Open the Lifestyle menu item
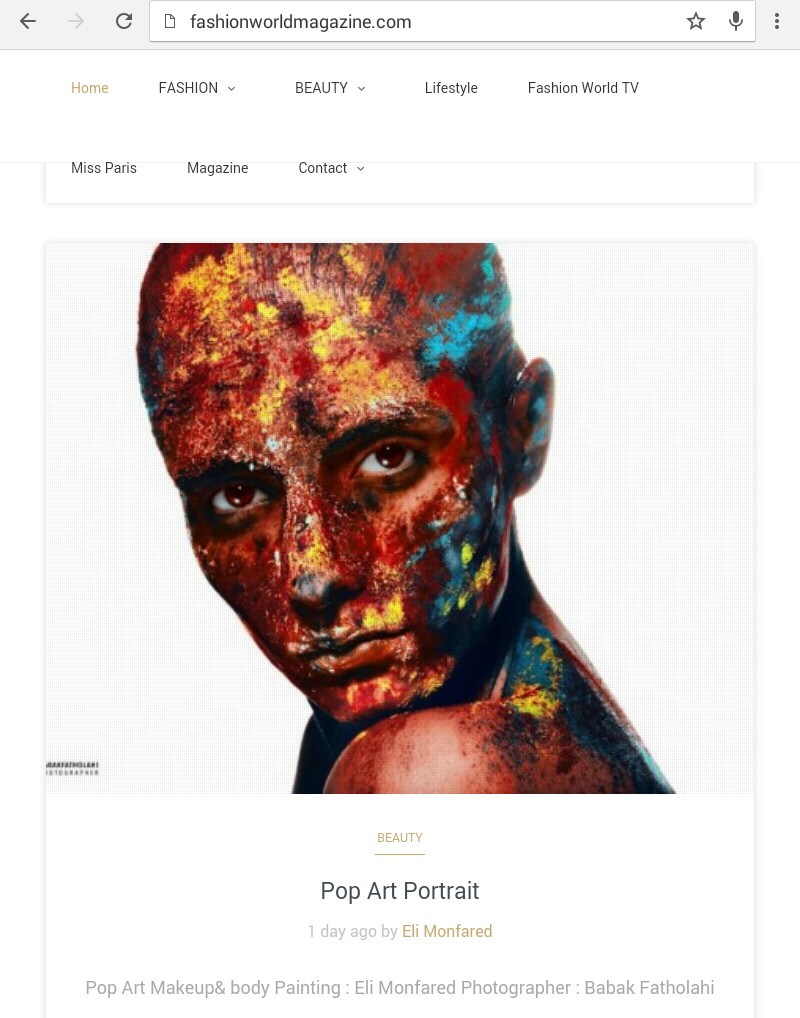 tap(451, 88)
